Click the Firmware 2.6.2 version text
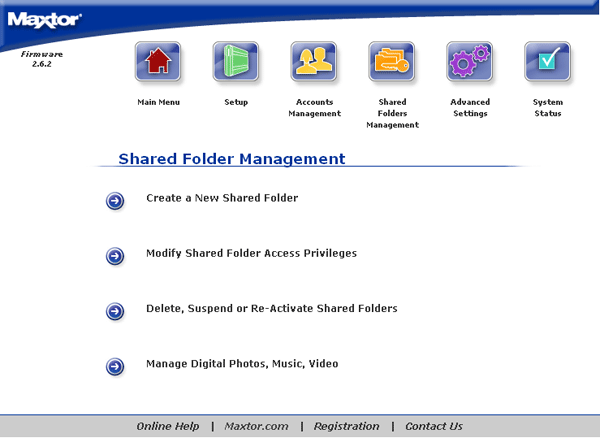600x438 pixels. pyautogui.click(x=42, y=59)
